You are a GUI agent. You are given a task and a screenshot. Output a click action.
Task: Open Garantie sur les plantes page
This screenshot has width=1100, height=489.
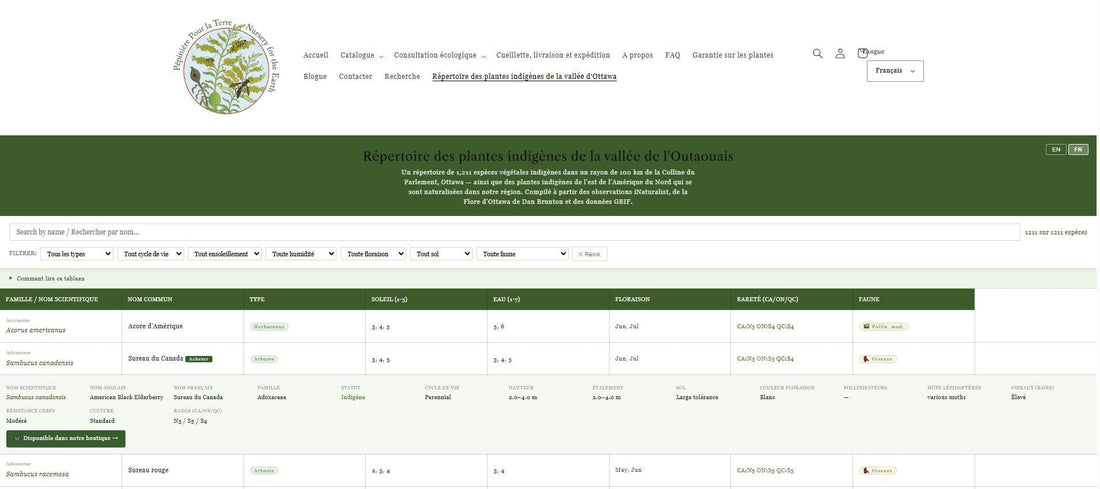tap(732, 55)
